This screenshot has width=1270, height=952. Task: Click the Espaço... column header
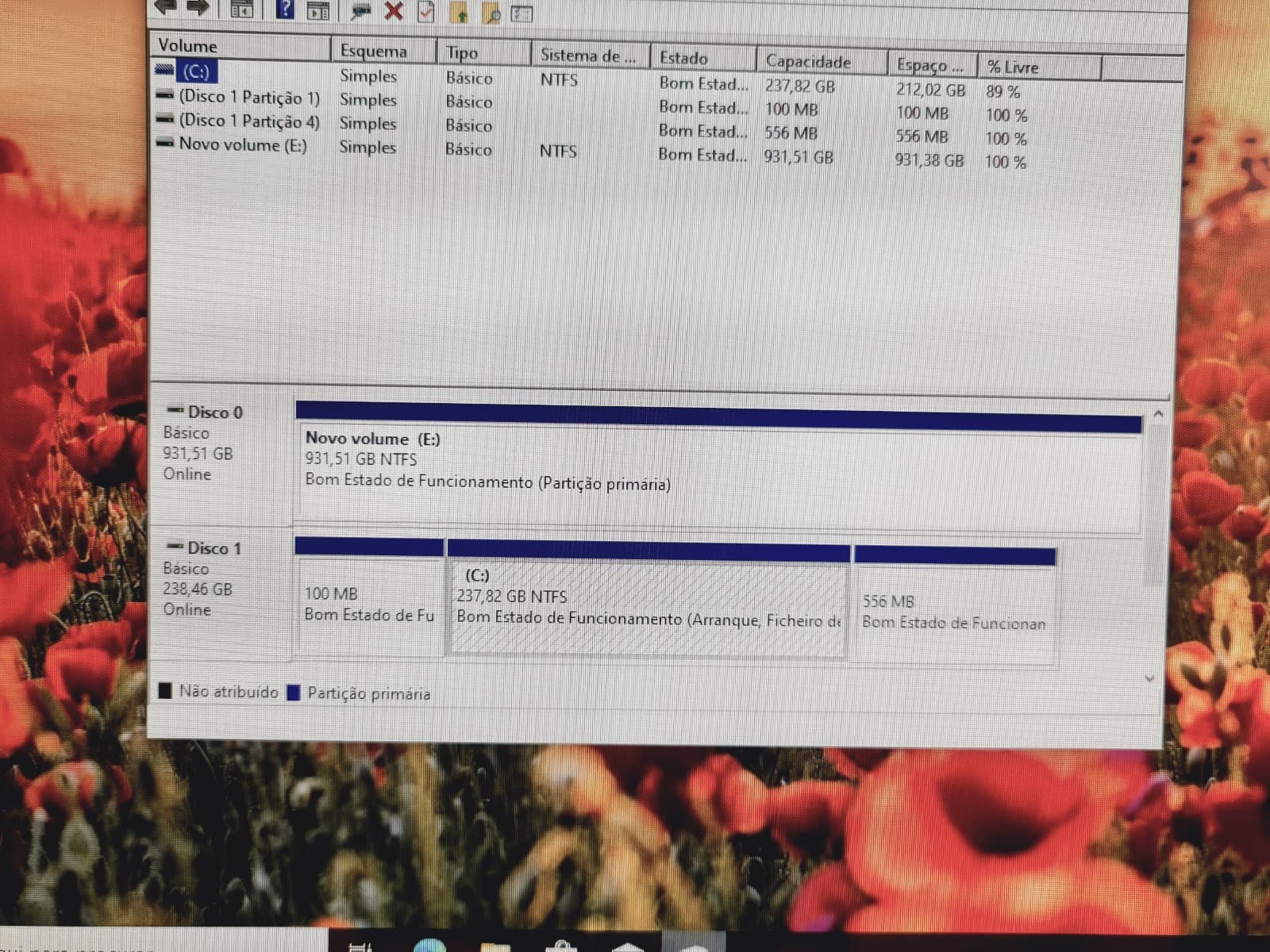933,65
